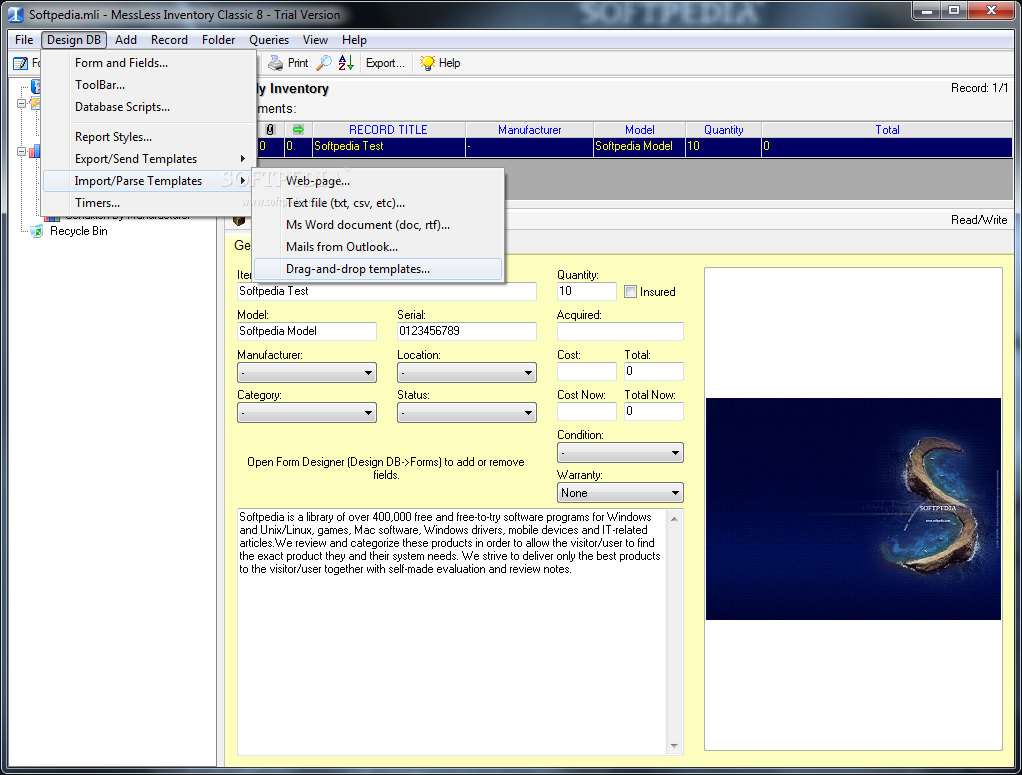Click the form edit icon in toolbar
1022x775 pixels.
point(21,63)
